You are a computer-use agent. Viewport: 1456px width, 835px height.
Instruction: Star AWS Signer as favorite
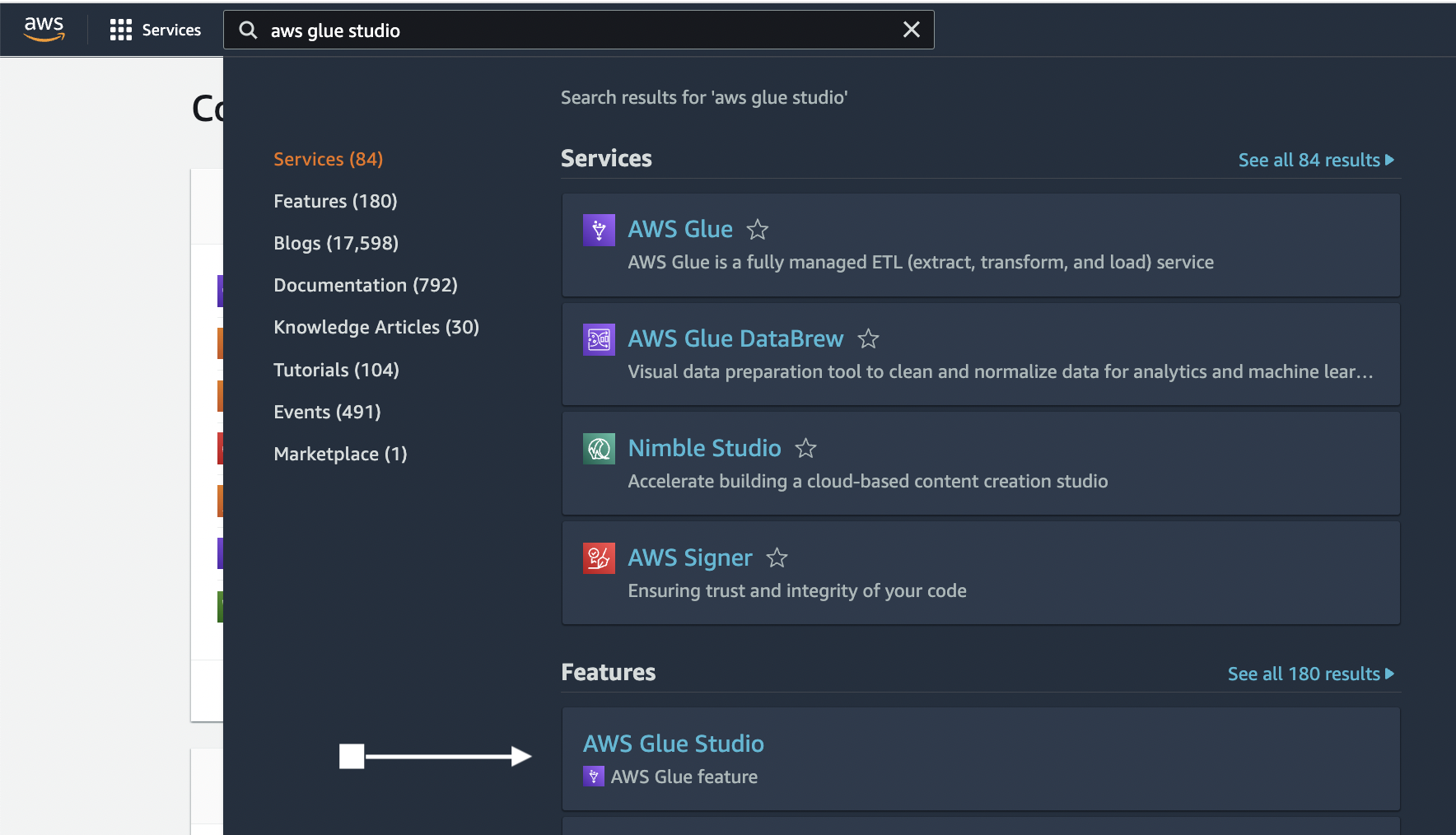pos(777,558)
